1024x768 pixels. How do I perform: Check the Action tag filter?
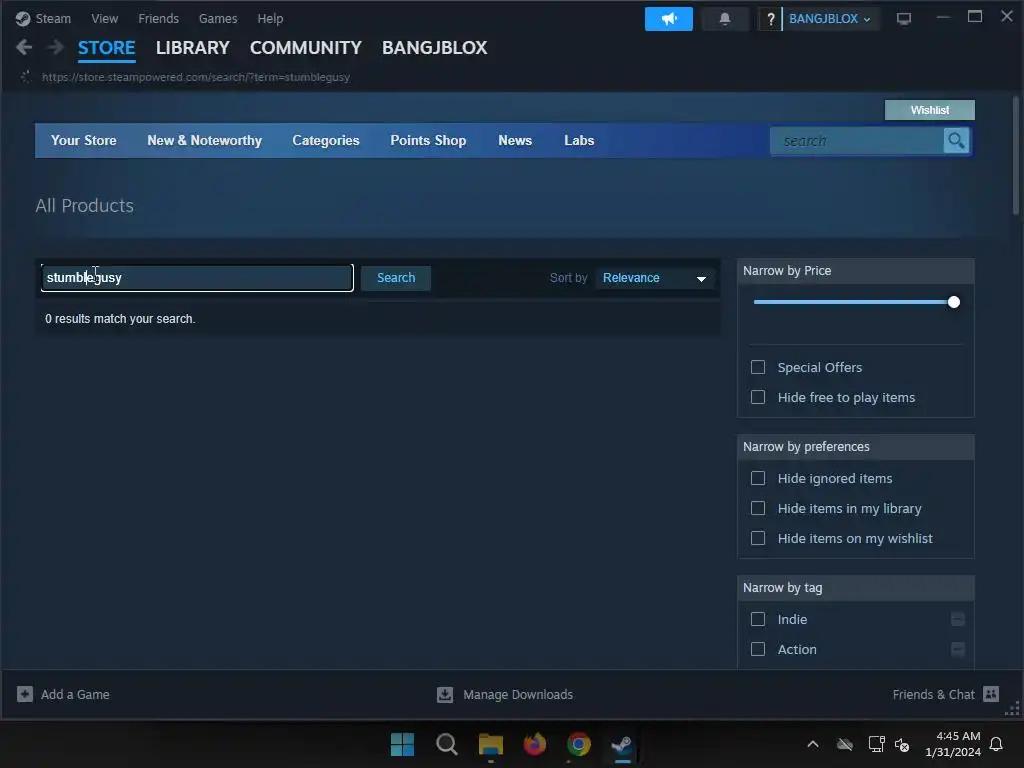pos(758,649)
